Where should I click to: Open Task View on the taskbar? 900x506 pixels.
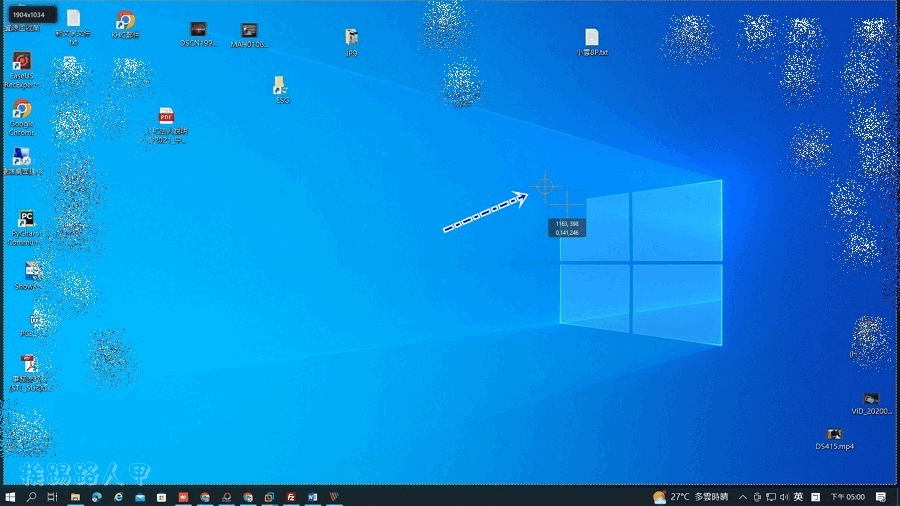(x=53, y=496)
